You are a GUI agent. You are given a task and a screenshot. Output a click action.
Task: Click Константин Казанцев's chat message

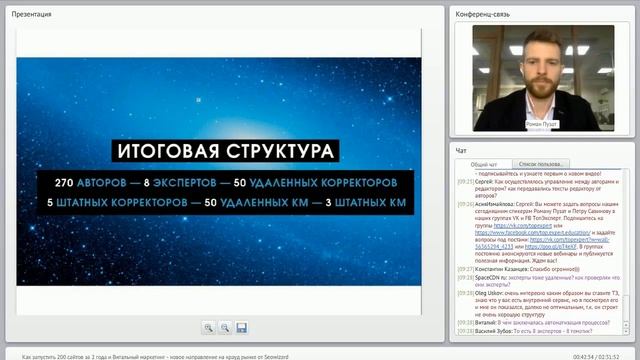pyautogui.click(x=518, y=269)
